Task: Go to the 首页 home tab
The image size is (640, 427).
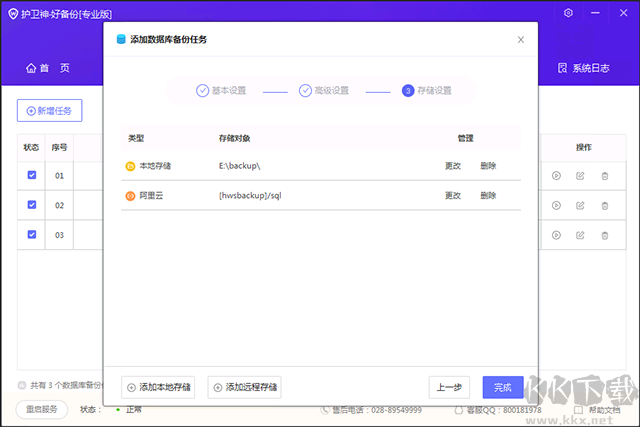Action: 48,68
